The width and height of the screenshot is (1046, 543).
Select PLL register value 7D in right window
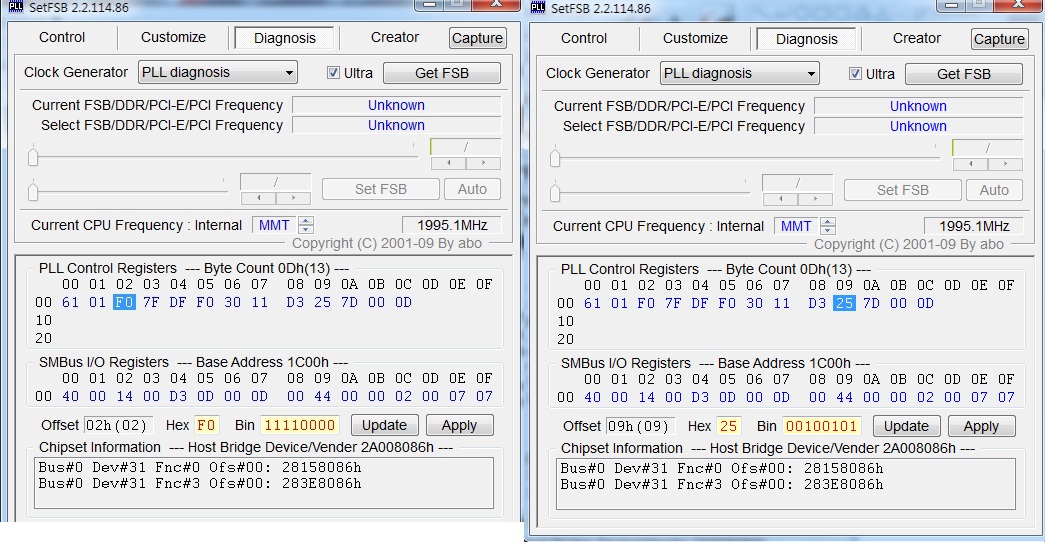pos(871,303)
